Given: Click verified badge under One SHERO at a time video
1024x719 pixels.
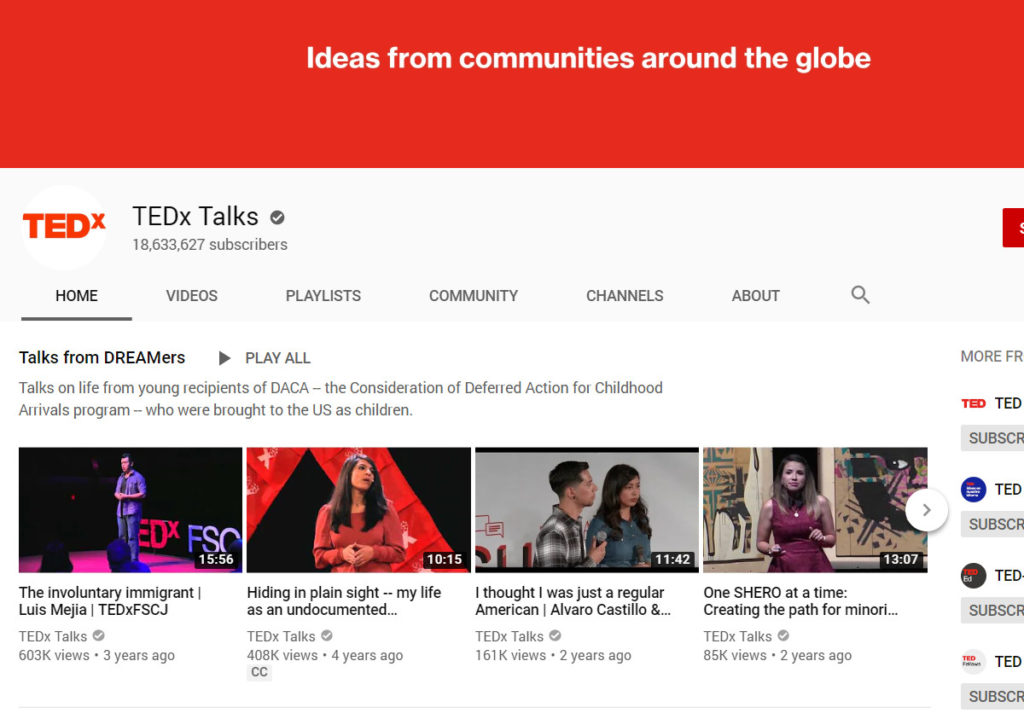Looking at the screenshot, I should tap(783, 635).
